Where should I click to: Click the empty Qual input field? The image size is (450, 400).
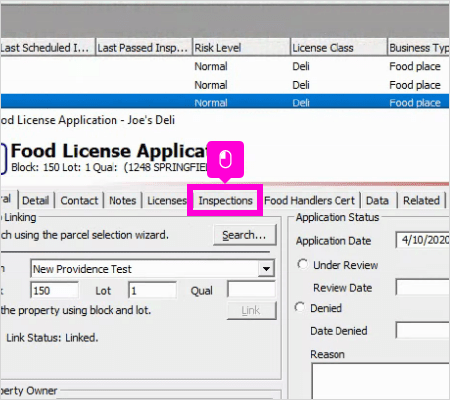(x=251, y=289)
